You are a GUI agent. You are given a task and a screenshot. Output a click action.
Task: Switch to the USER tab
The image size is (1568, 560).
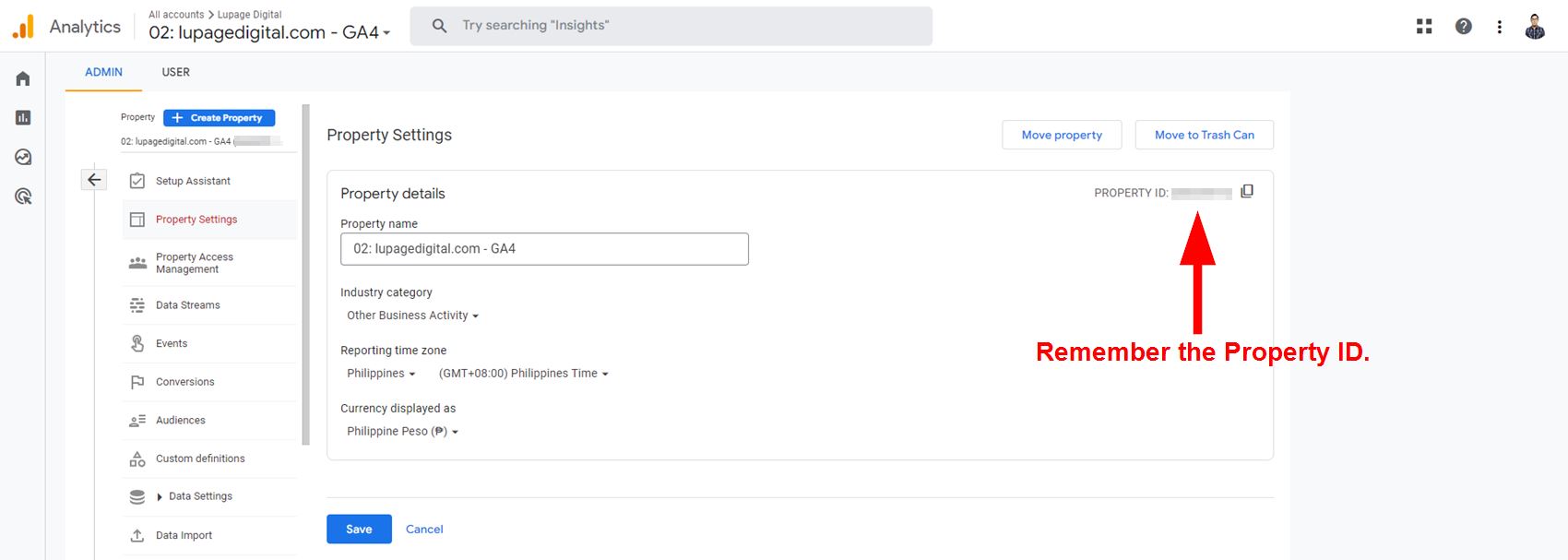(x=176, y=72)
